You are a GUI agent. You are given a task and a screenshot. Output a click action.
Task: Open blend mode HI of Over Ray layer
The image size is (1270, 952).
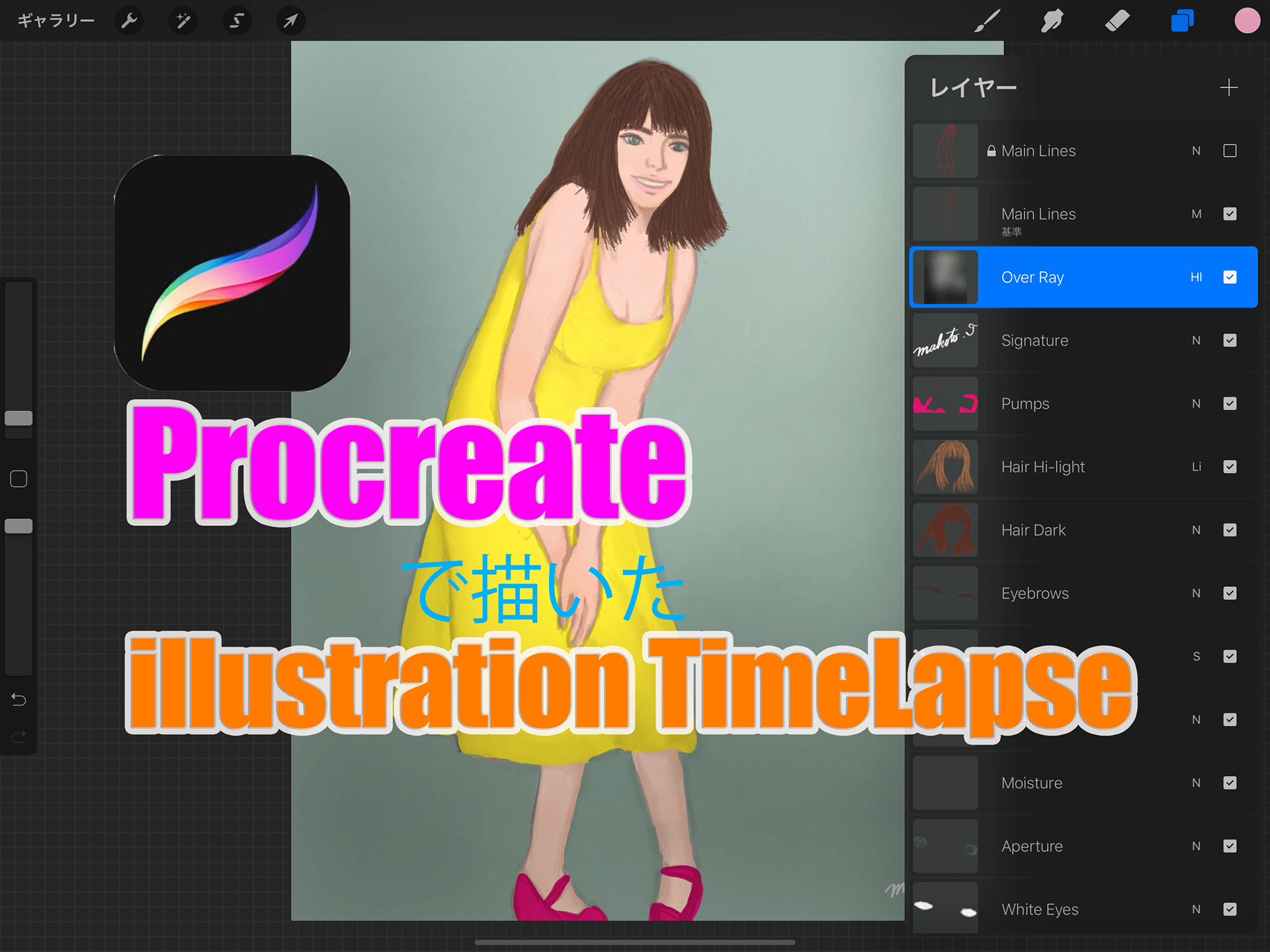(1196, 277)
